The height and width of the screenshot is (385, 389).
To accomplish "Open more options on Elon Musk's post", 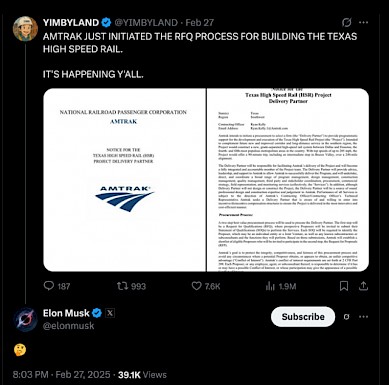I will [x=363, y=317].
